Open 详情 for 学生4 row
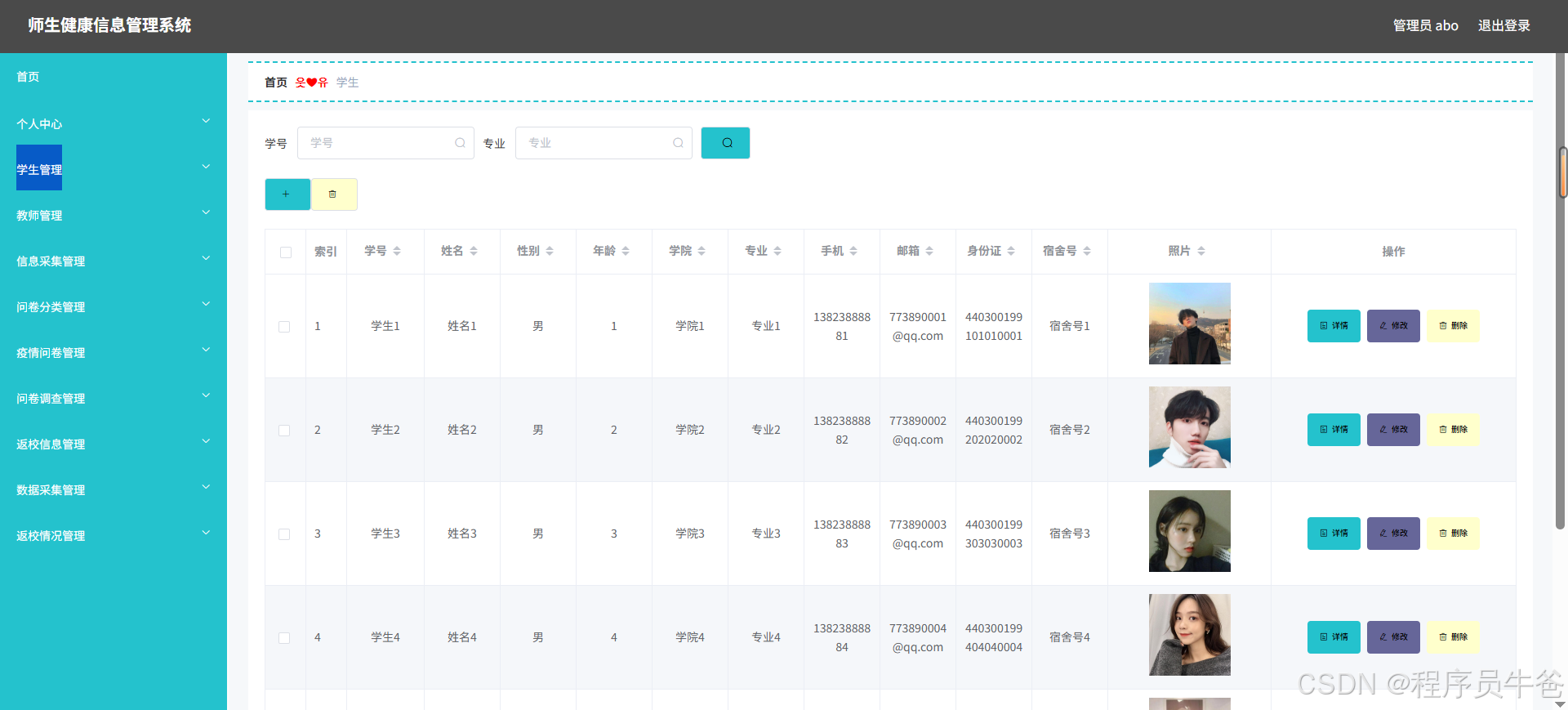Screen dimensions: 1568x710 click(x=1334, y=637)
